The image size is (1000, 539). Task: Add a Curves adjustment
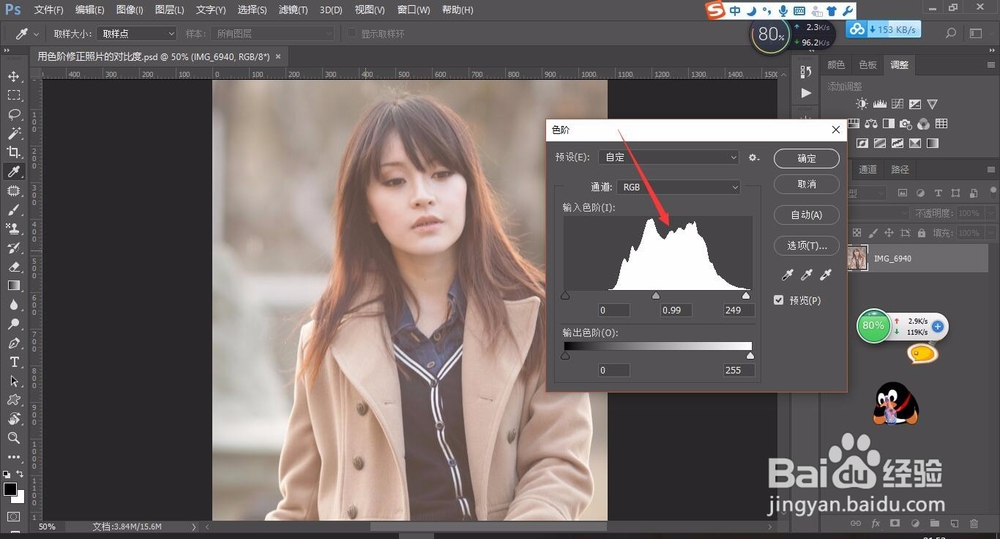coord(897,104)
